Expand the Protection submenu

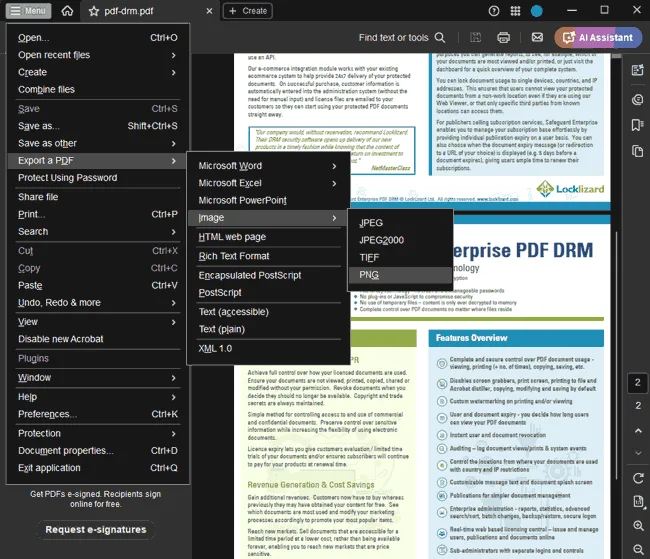click(x=98, y=433)
